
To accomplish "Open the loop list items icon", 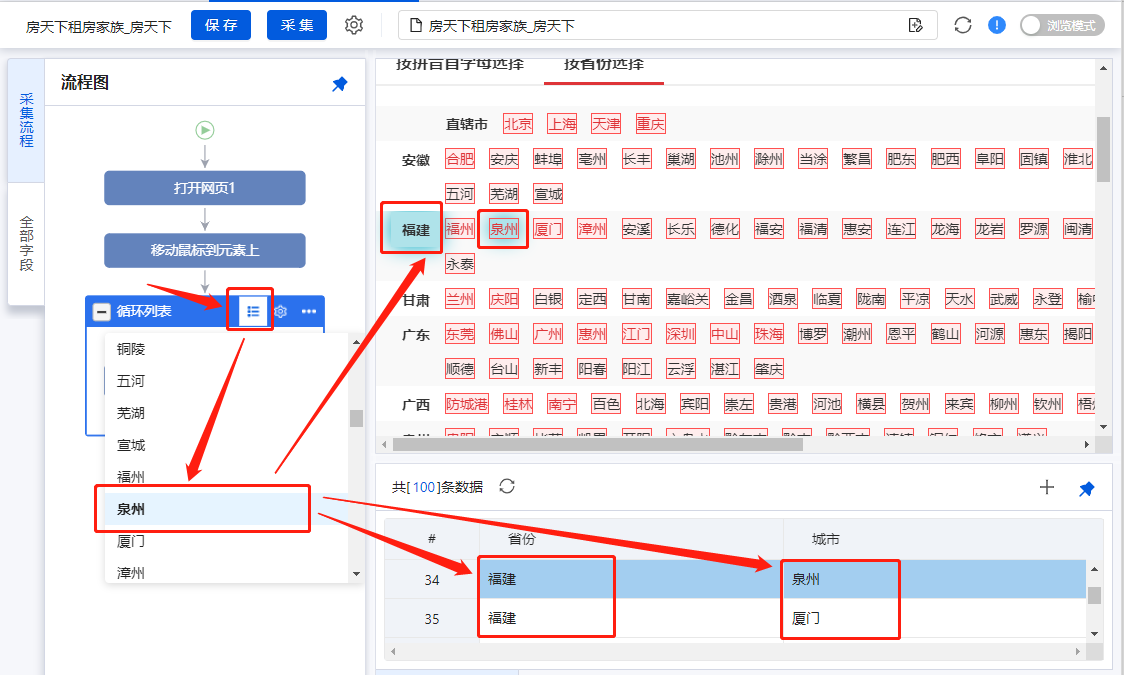I will coord(252,311).
